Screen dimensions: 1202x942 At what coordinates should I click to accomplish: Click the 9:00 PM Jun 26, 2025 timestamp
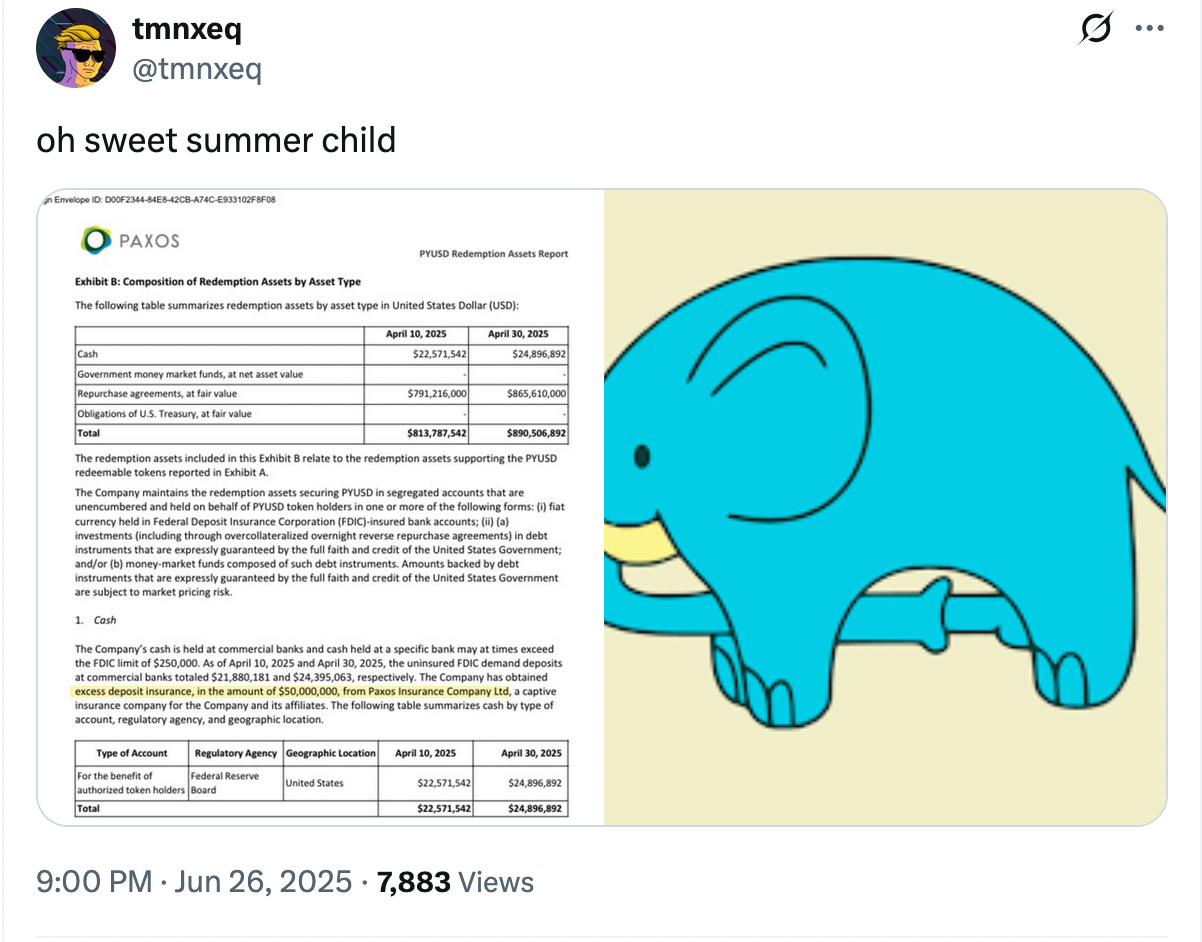(194, 882)
